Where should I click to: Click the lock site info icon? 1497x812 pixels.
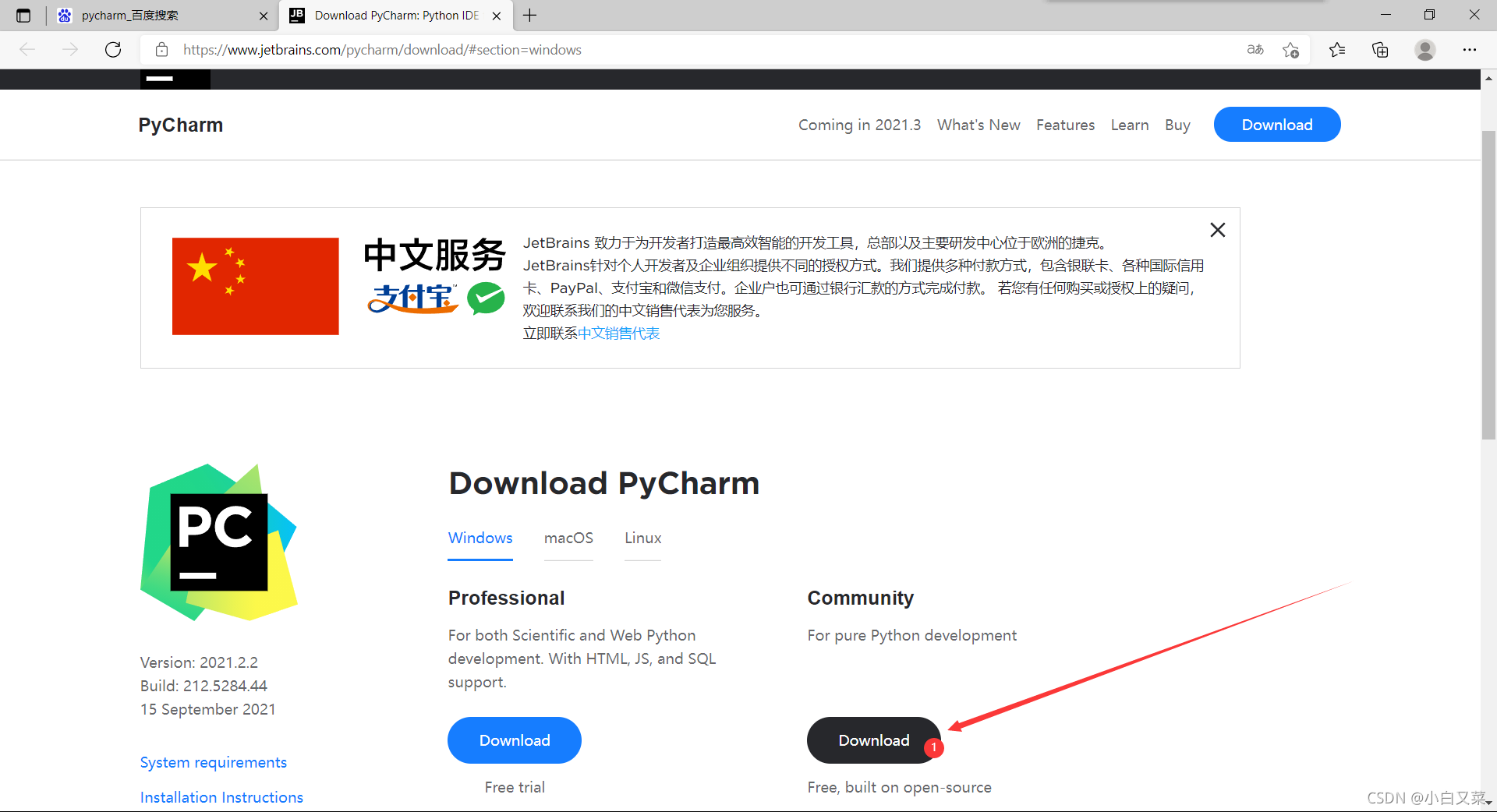tap(161, 50)
